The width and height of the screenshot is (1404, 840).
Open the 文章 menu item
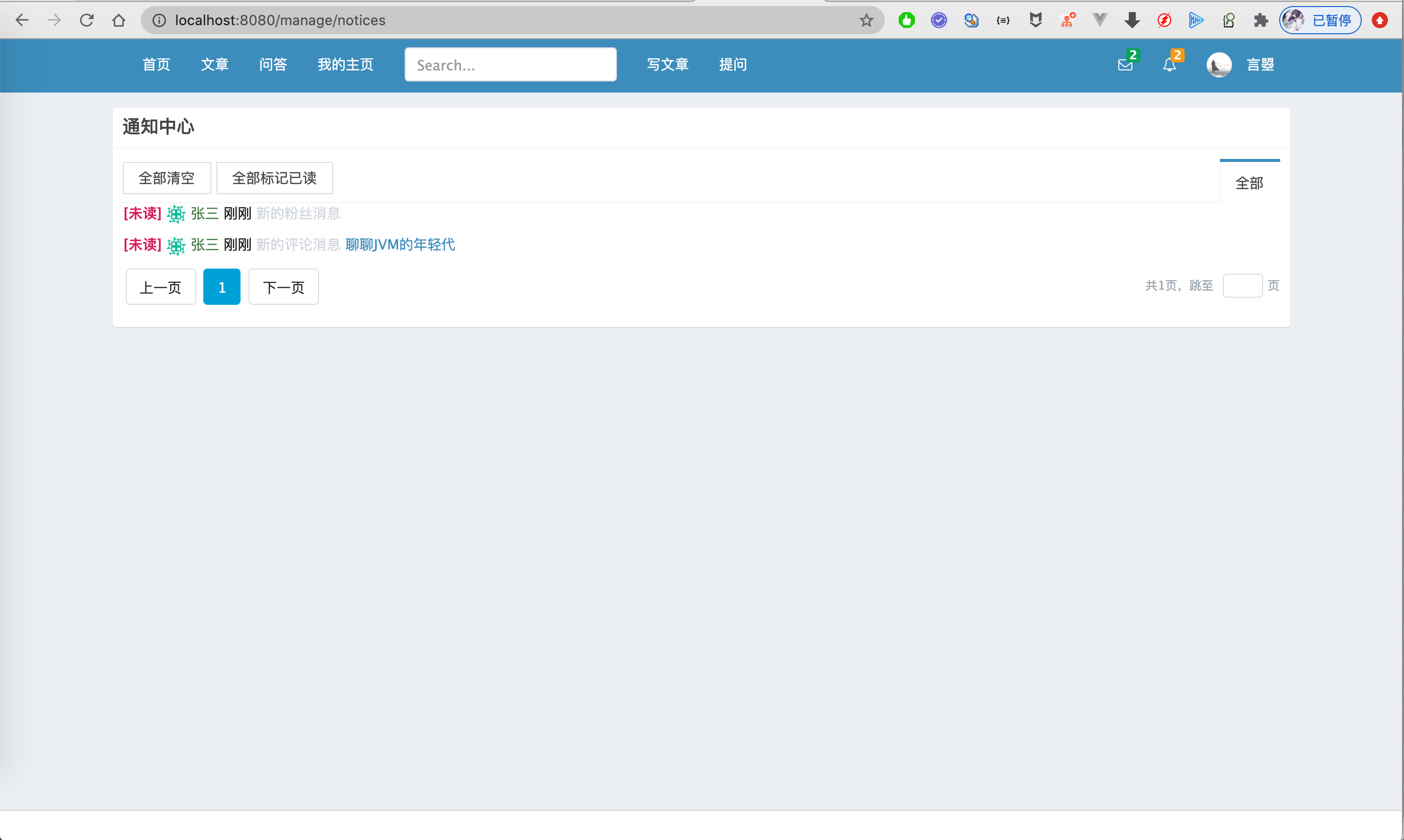tap(214, 64)
